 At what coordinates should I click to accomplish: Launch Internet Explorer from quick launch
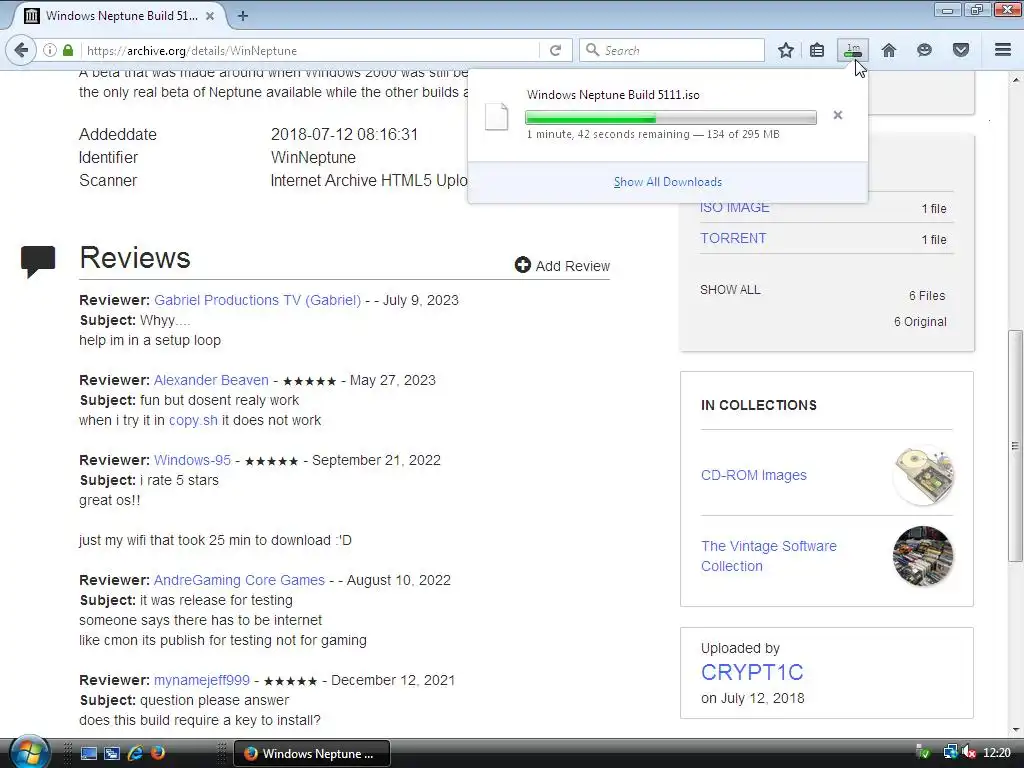[x=135, y=754]
